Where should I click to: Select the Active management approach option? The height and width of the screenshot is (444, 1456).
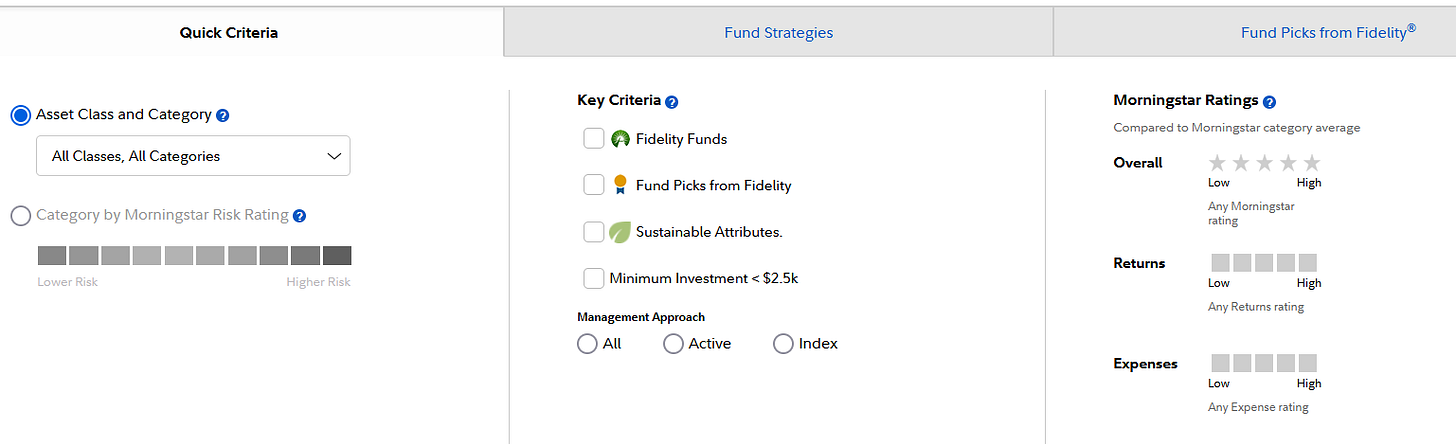tap(673, 344)
